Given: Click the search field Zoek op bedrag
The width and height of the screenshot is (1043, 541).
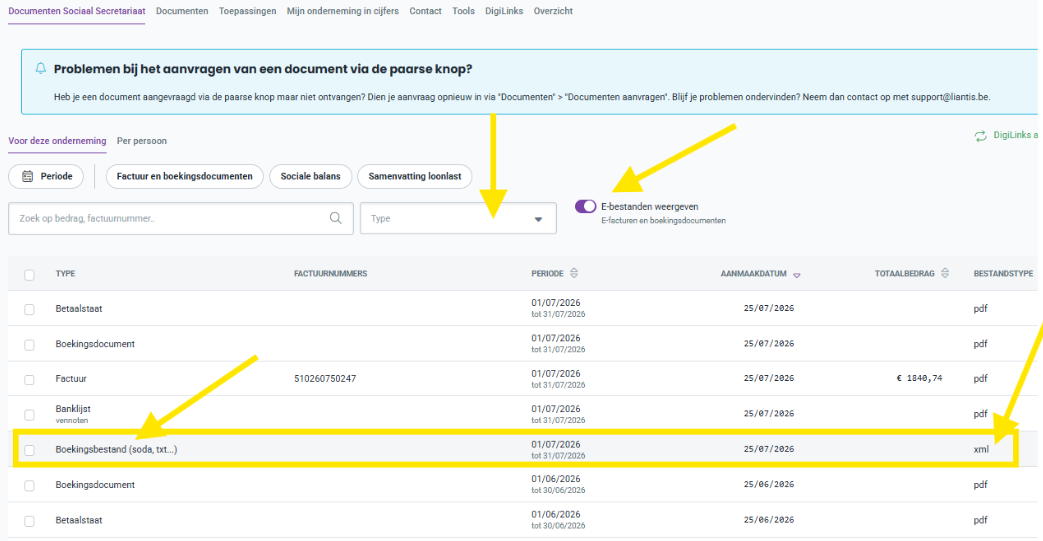Looking at the screenshot, I should pyautogui.click(x=180, y=218).
